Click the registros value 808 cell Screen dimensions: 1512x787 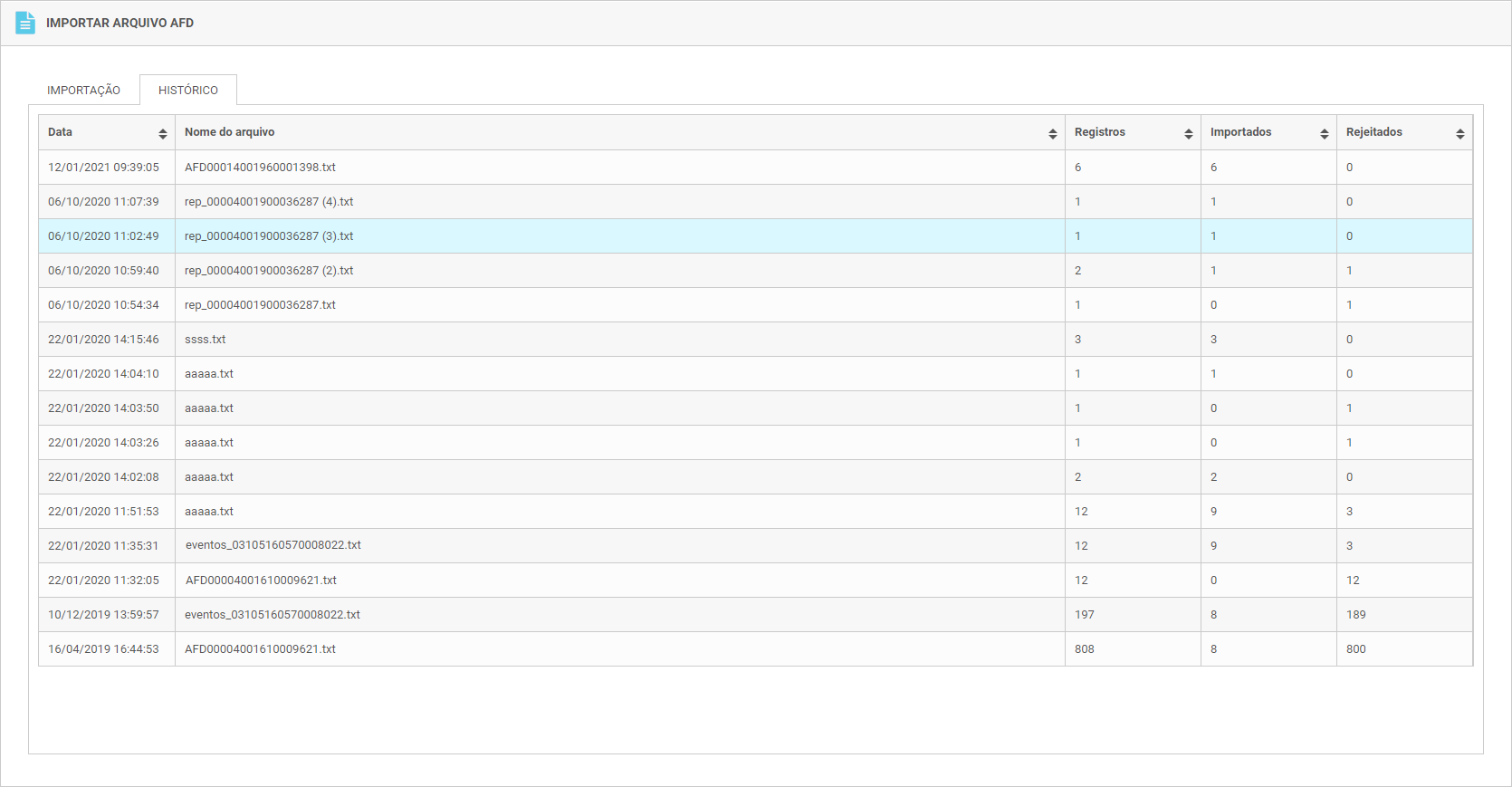point(1085,649)
